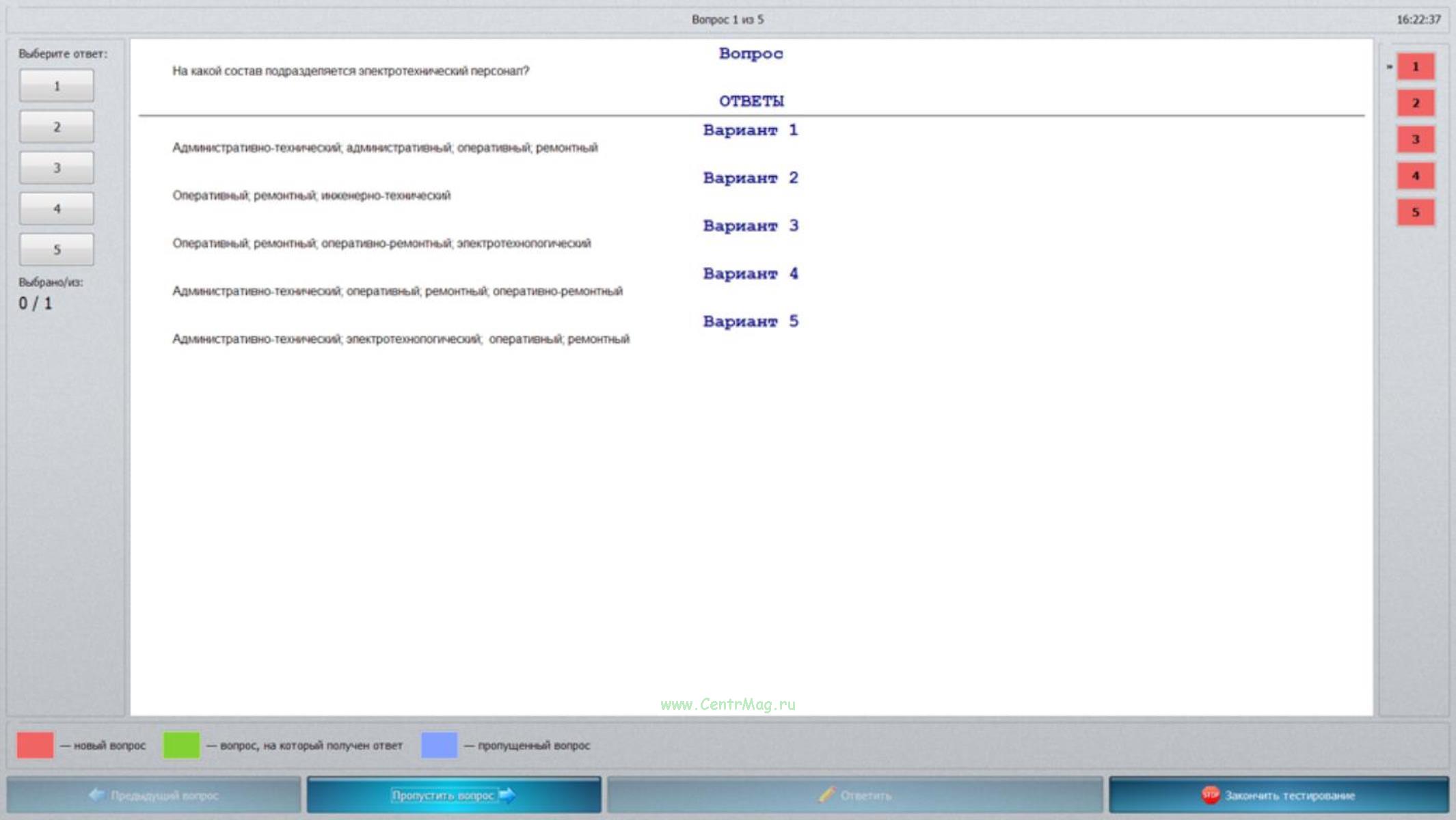Click the www.CentrMag.ru watermark link
This screenshot has height=820, width=1456.
[x=728, y=705]
